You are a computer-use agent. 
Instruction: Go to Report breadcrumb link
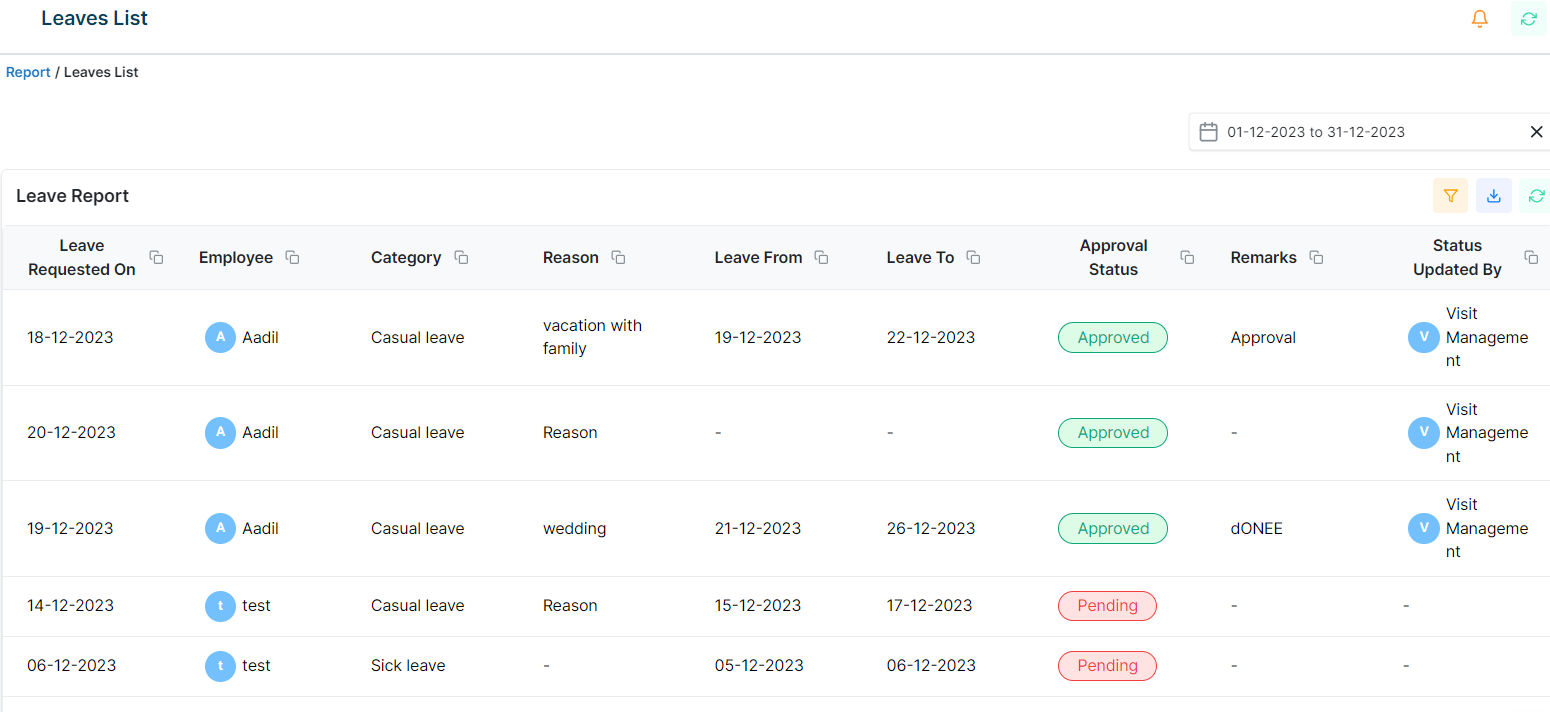point(28,72)
